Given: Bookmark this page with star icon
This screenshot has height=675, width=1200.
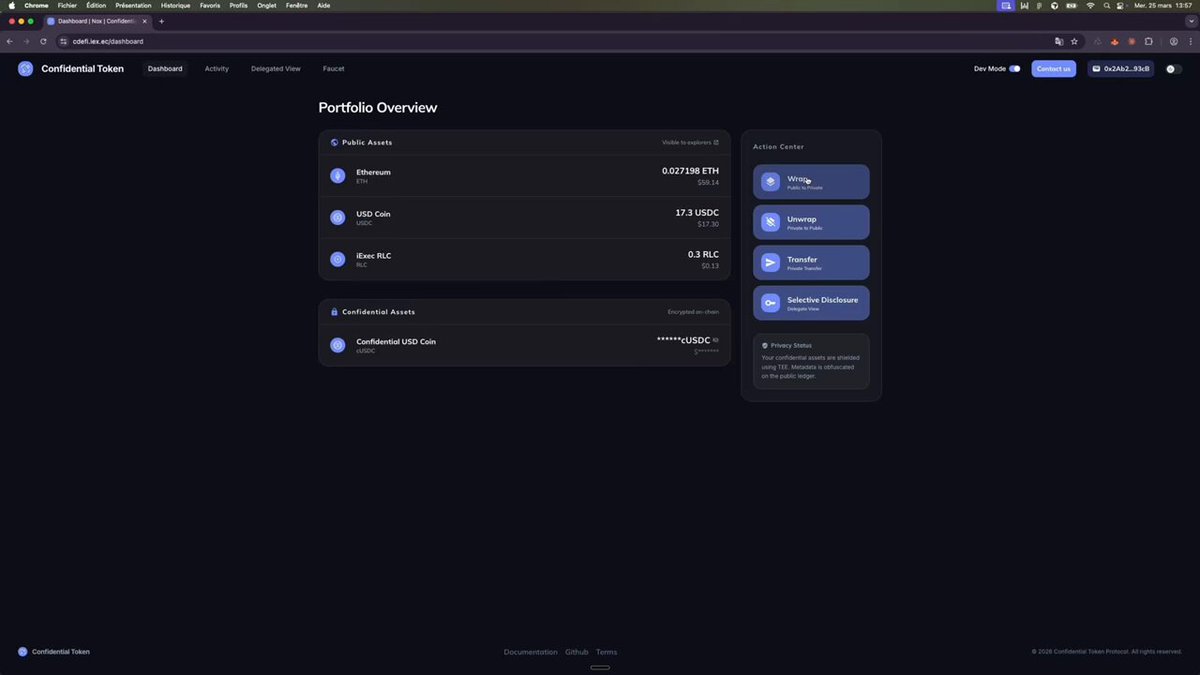Looking at the screenshot, I should 1074,41.
